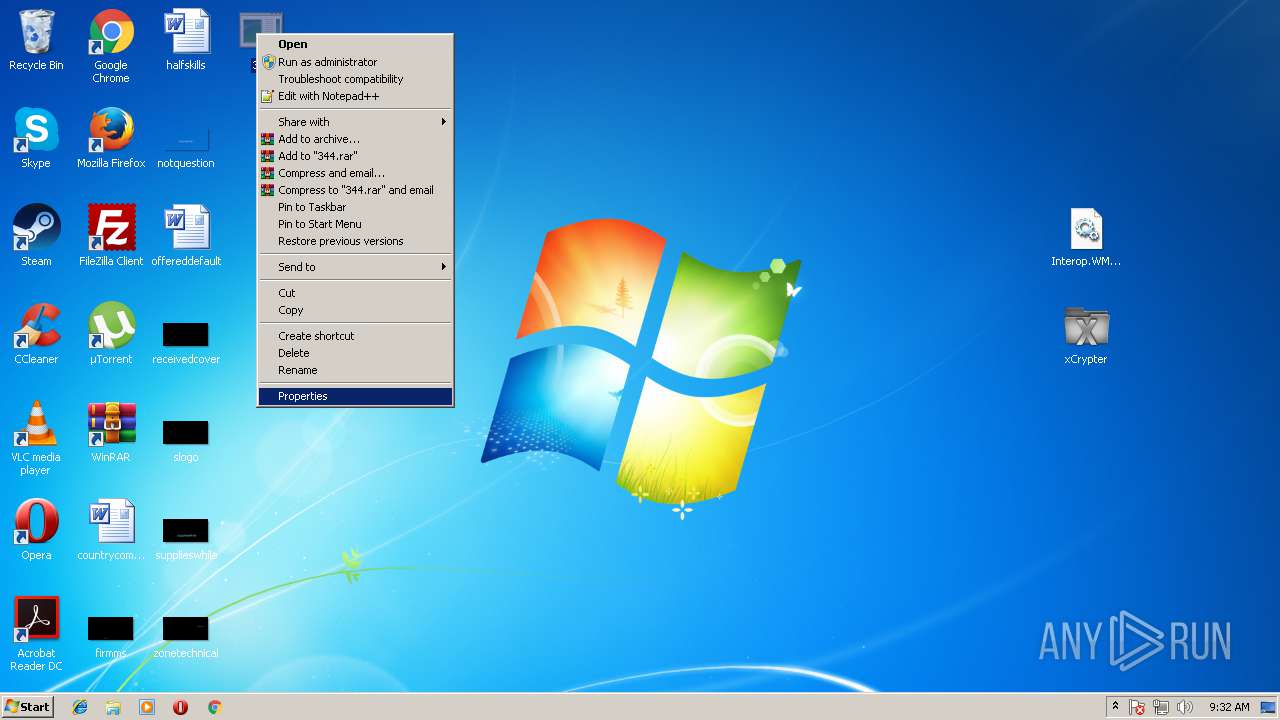Select the FileZilla Client shortcut

click(111, 237)
